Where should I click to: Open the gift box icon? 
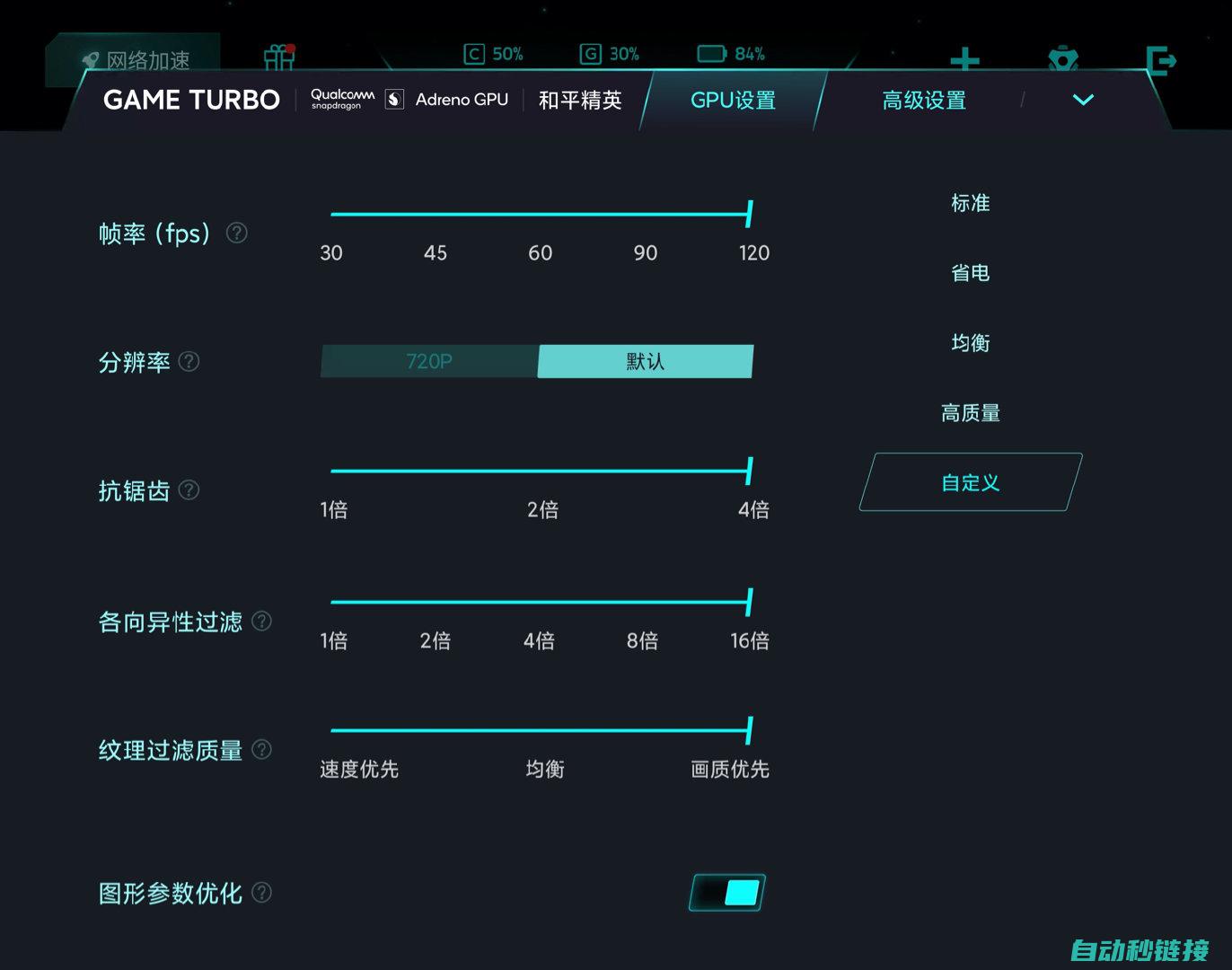click(x=279, y=57)
